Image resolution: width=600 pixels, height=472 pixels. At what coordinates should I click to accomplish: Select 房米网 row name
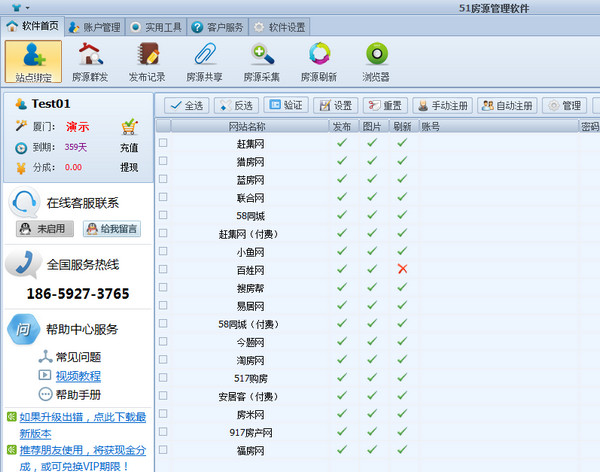250,415
